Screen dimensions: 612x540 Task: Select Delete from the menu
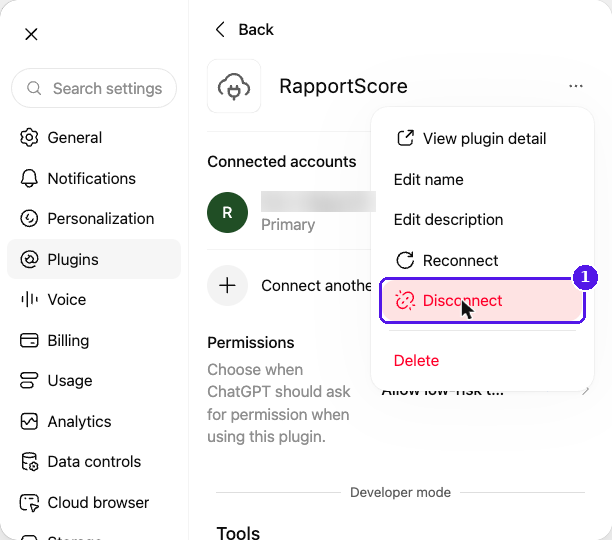click(x=482, y=361)
